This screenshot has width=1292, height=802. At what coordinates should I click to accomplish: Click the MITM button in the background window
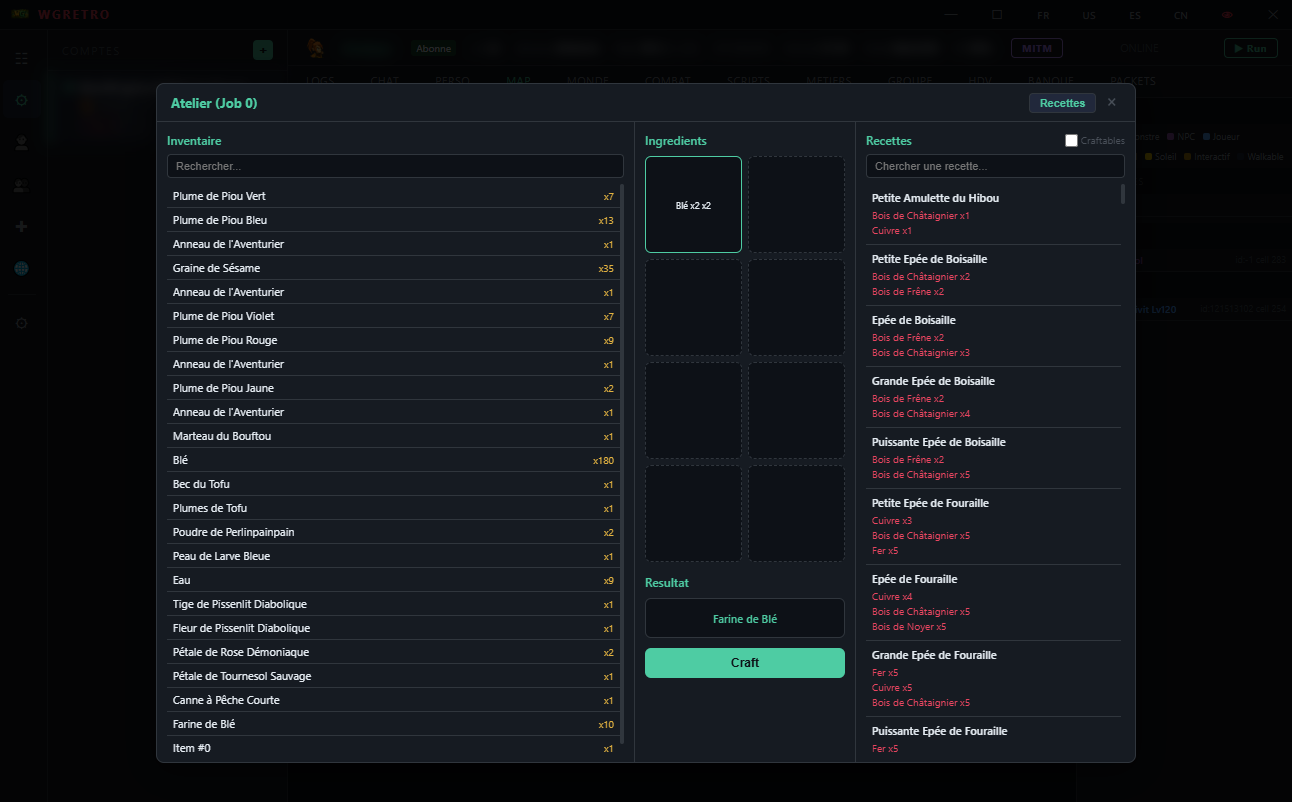click(x=1037, y=48)
